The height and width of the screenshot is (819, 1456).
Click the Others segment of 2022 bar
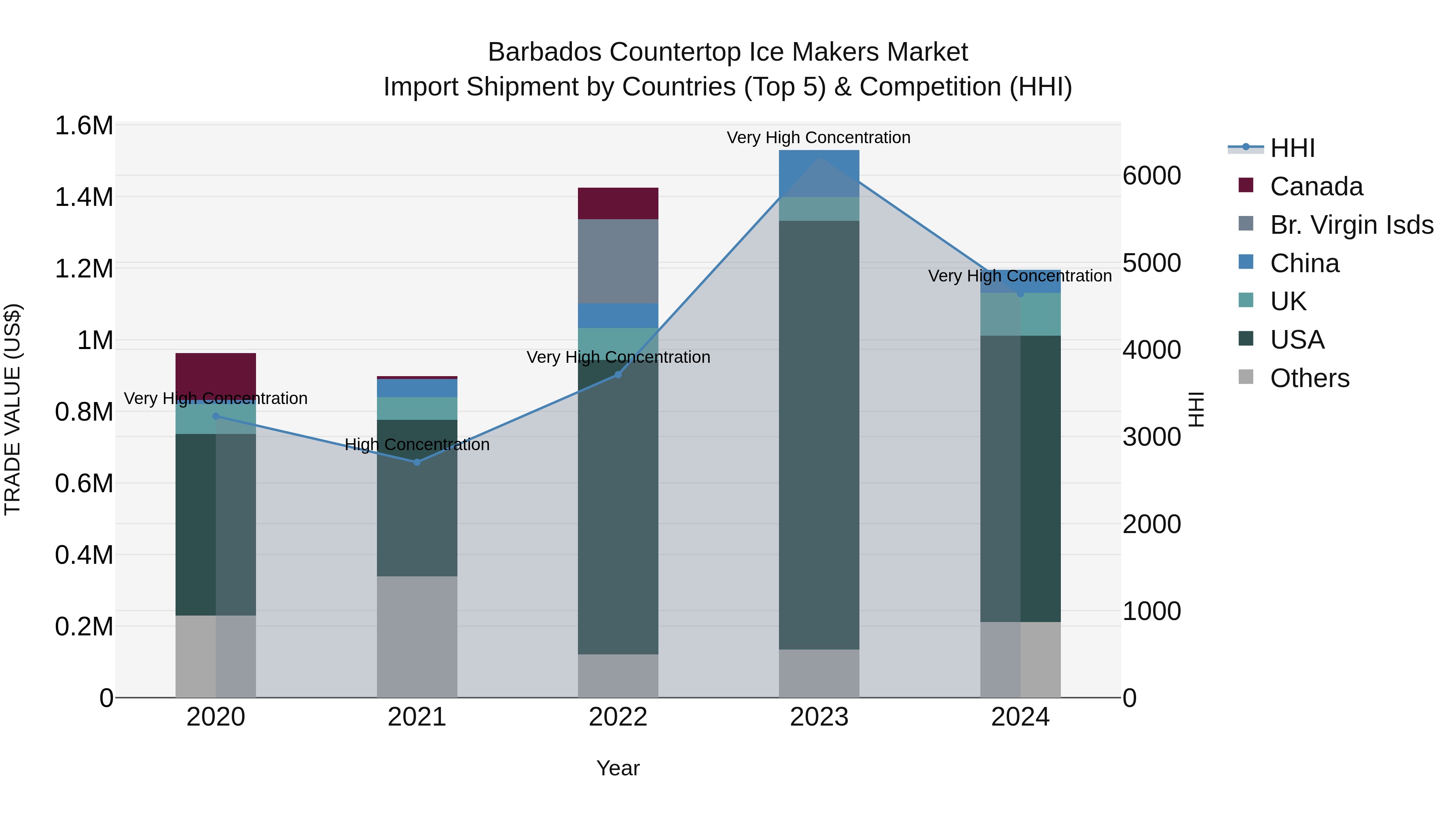coord(618,675)
